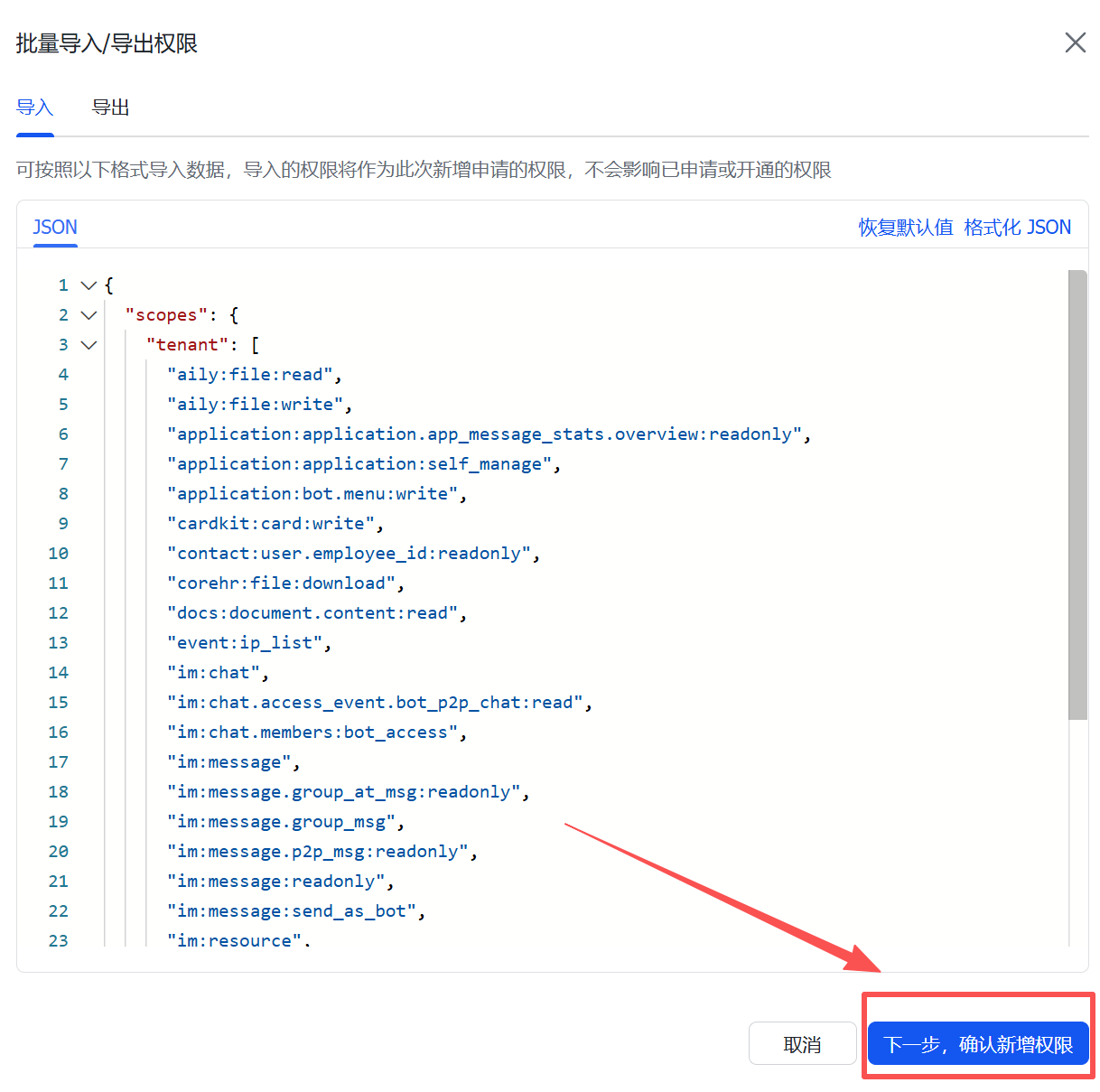Click the "im:message.group_at_msg:readonly" line
1100x1092 pixels.
point(348,792)
